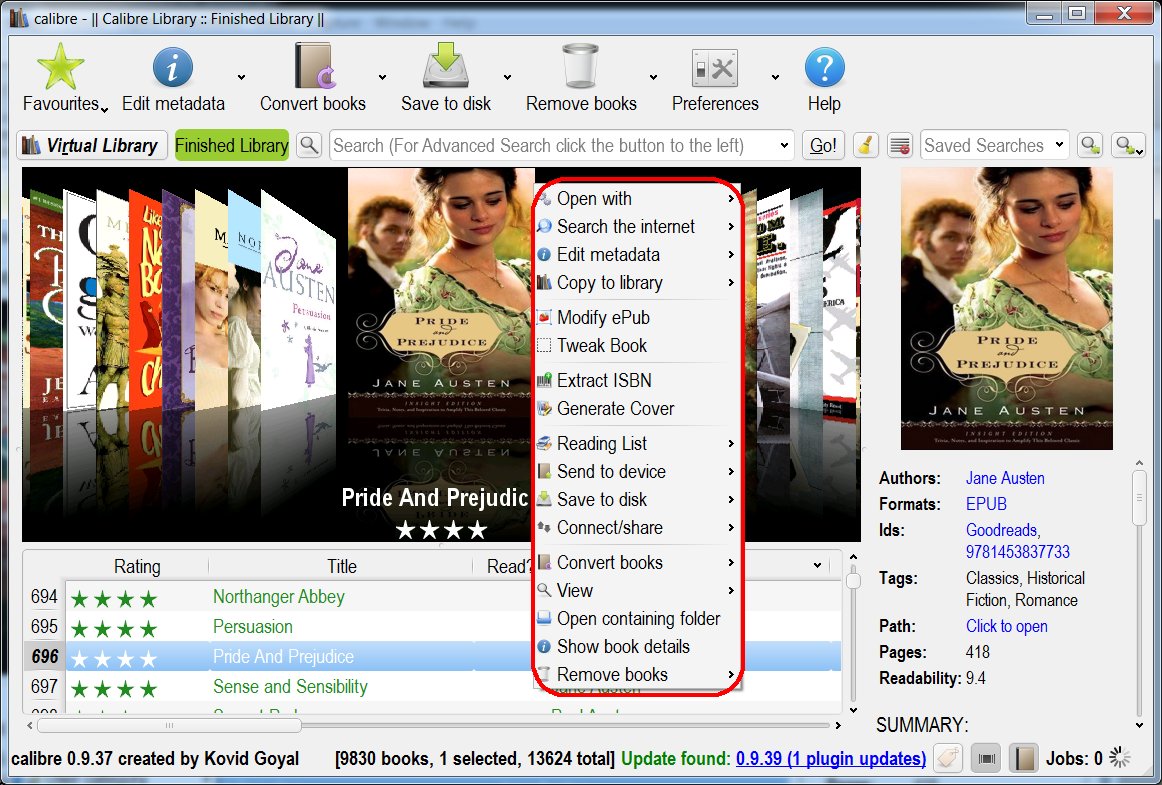This screenshot has width=1162, height=785.
Task: Expand the Convert books toolbar dropdown arrow
Action: point(382,77)
